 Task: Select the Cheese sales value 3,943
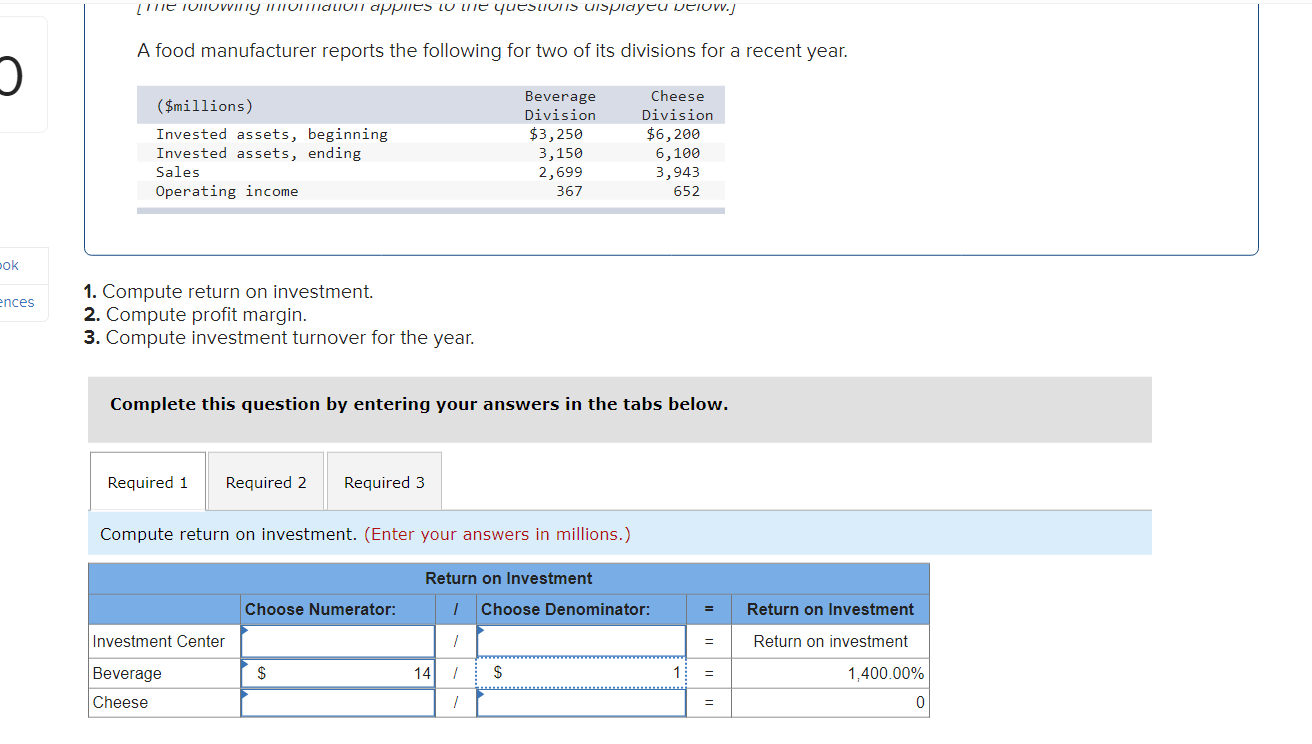point(678,172)
